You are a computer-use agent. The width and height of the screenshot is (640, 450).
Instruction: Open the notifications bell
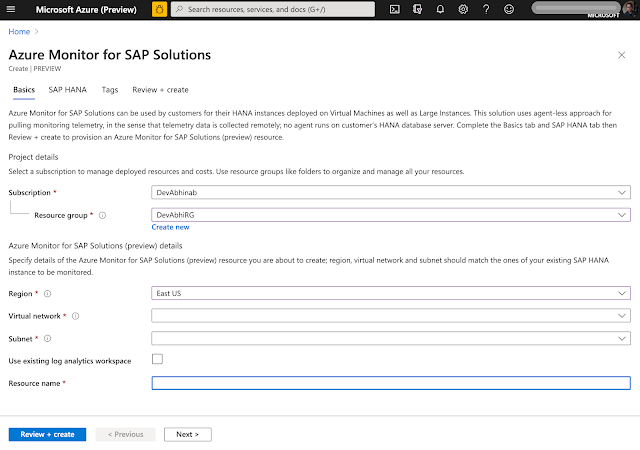(x=441, y=9)
